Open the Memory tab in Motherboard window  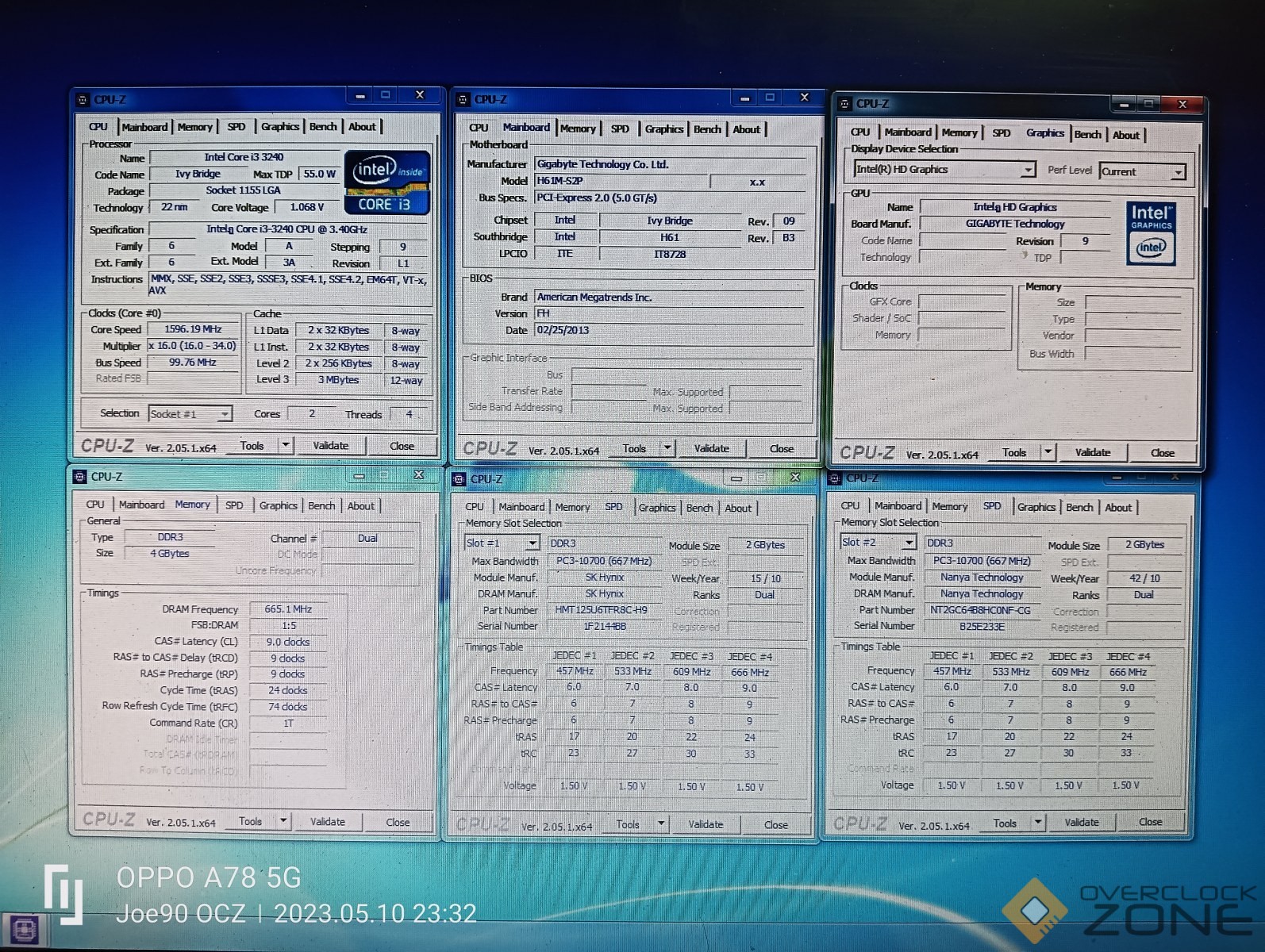(578, 129)
